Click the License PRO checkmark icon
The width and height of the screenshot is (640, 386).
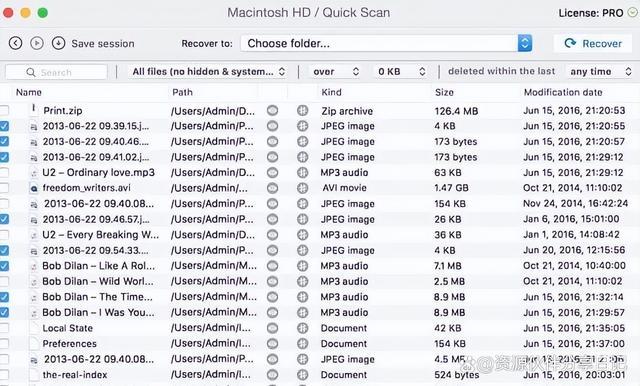(x=632, y=12)
